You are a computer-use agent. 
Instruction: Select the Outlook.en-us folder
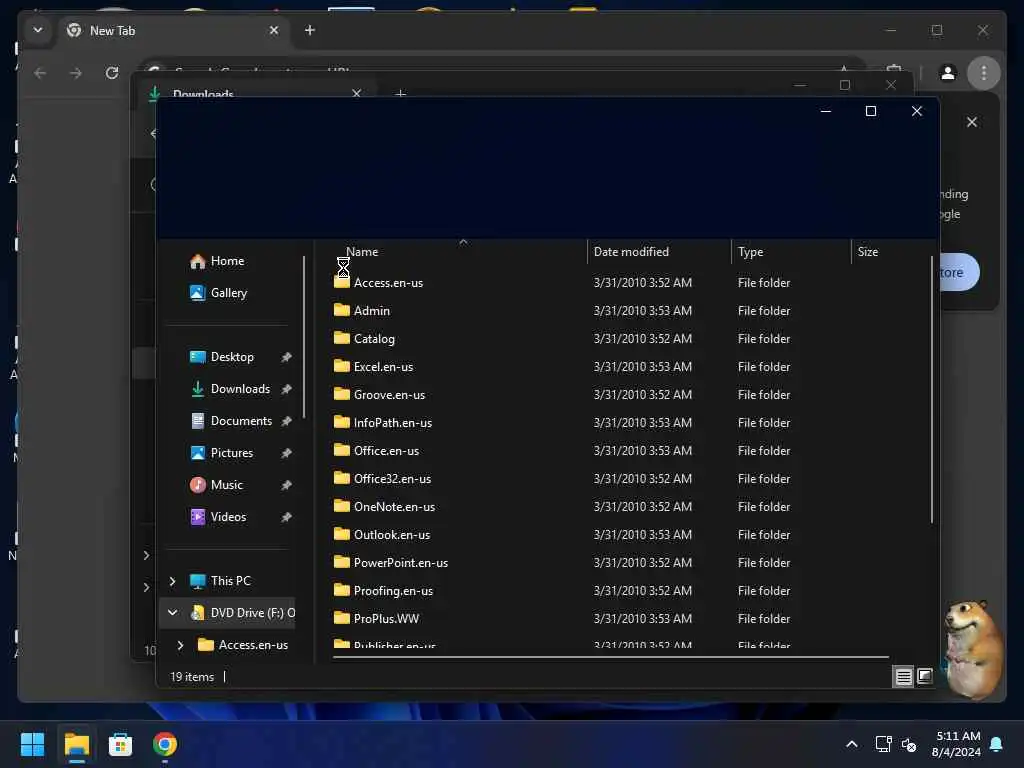[391, 536]
